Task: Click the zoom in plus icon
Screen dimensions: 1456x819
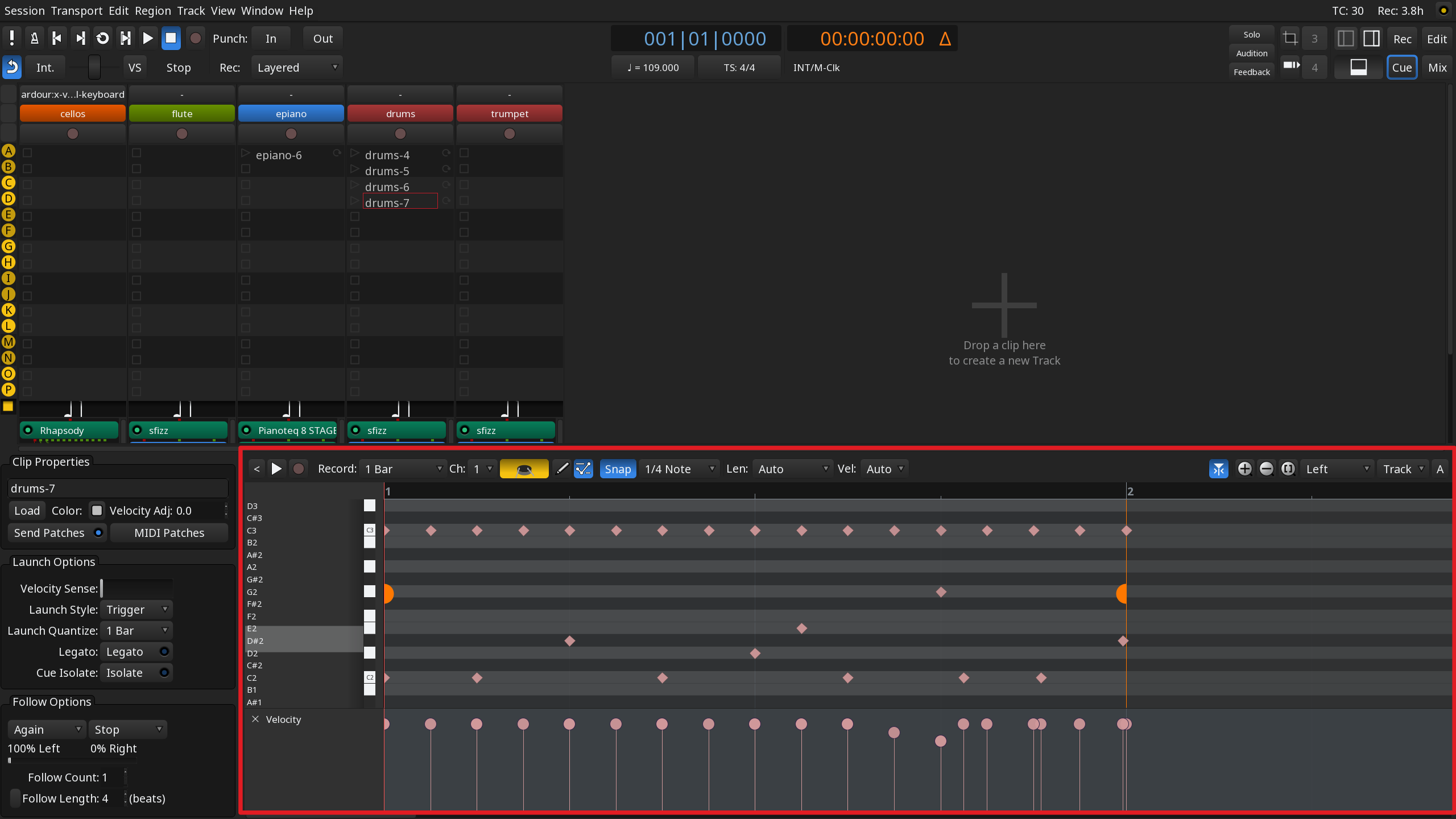Action: click(1244, 469)
